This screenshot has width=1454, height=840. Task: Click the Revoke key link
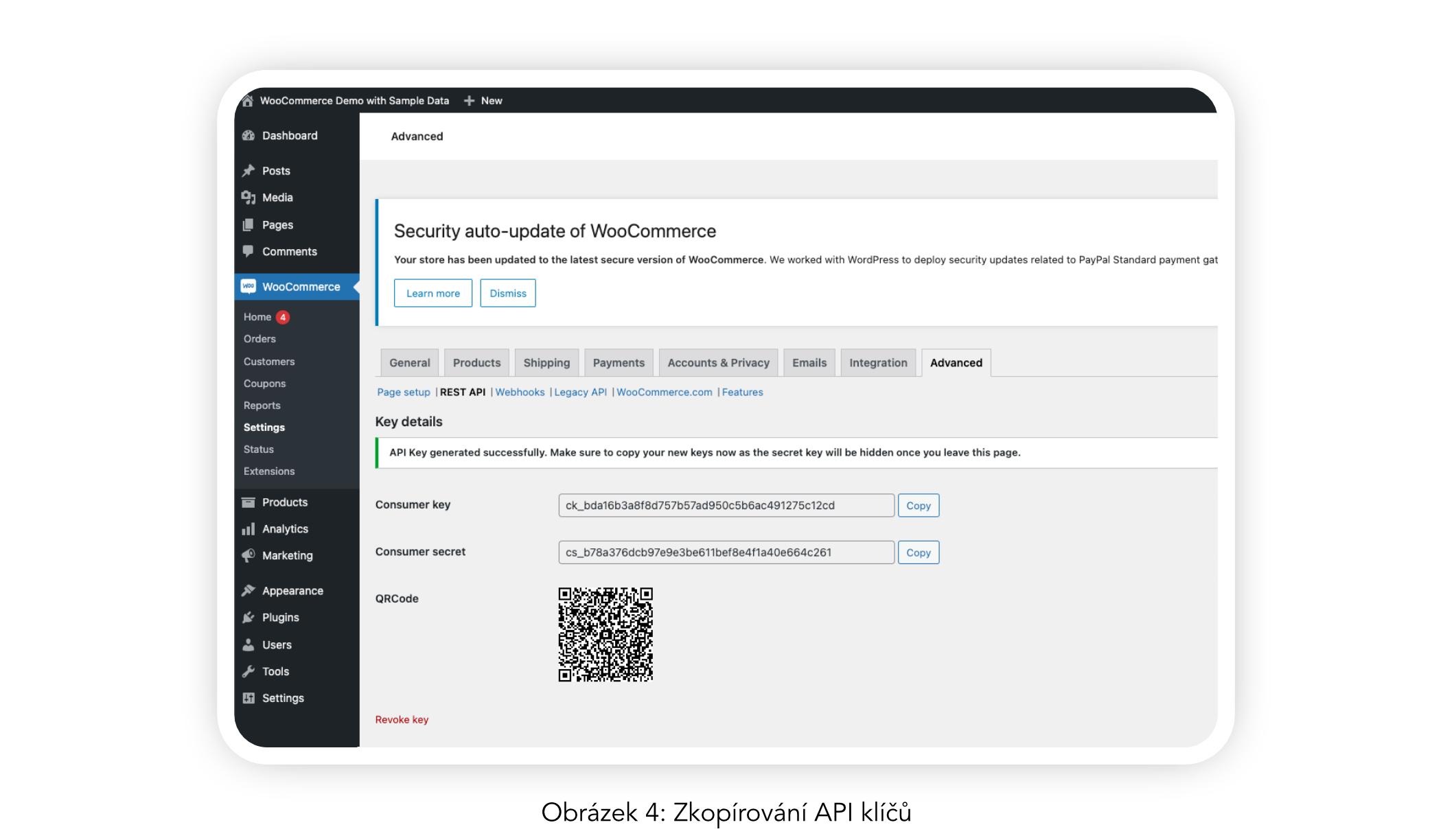coord(402,720)
